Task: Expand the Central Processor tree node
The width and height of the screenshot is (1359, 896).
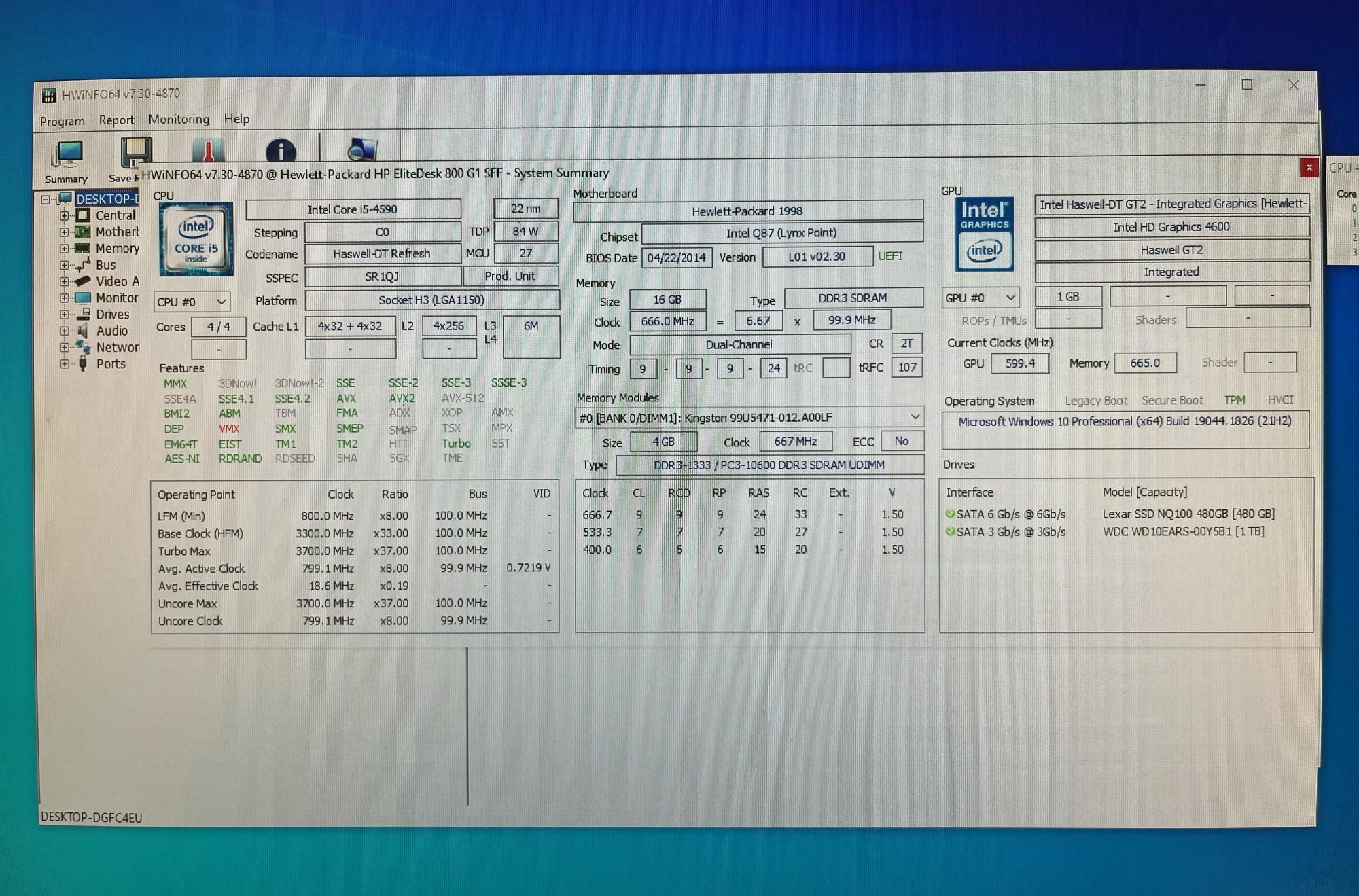Action: (64, 215)
